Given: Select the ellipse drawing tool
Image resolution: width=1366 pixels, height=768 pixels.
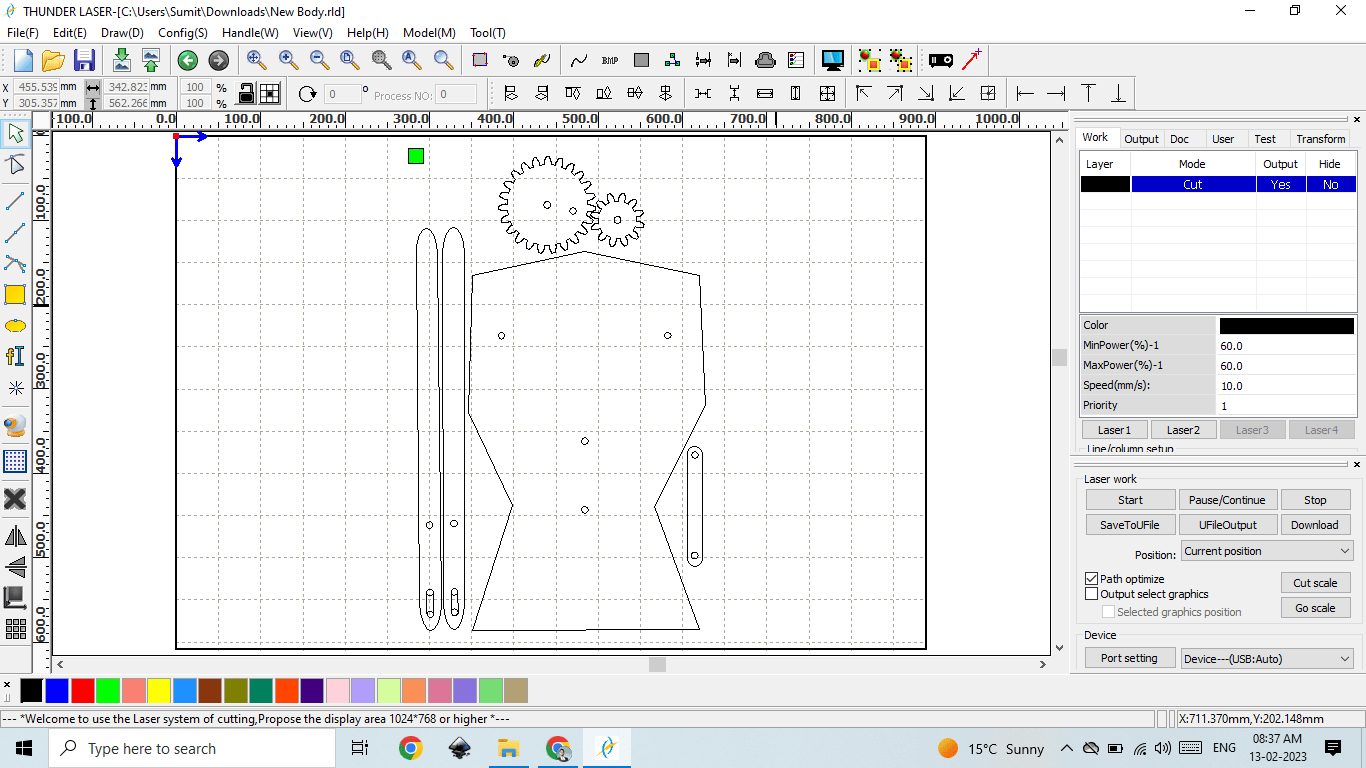Looking at the screenshot, I should pos(15,326).
